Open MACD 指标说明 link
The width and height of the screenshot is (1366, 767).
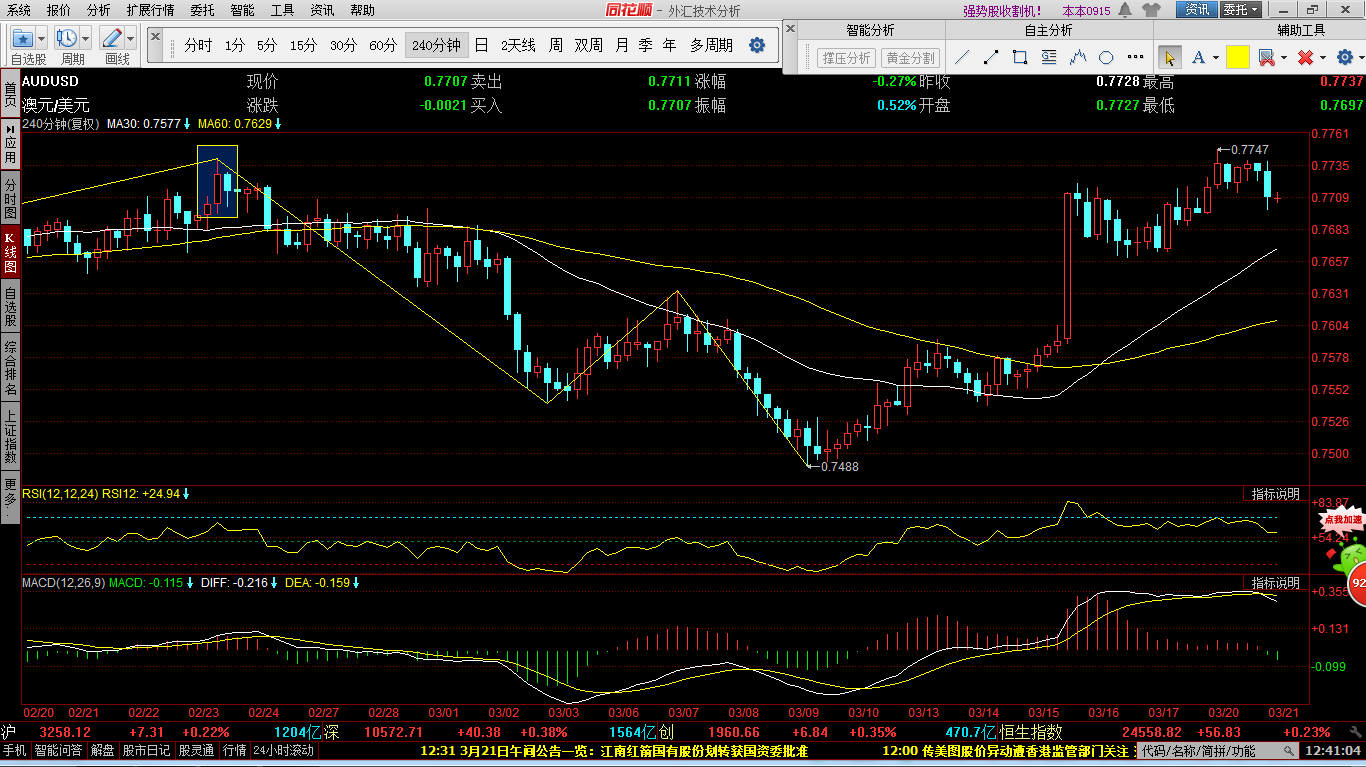click(1275, 583)
